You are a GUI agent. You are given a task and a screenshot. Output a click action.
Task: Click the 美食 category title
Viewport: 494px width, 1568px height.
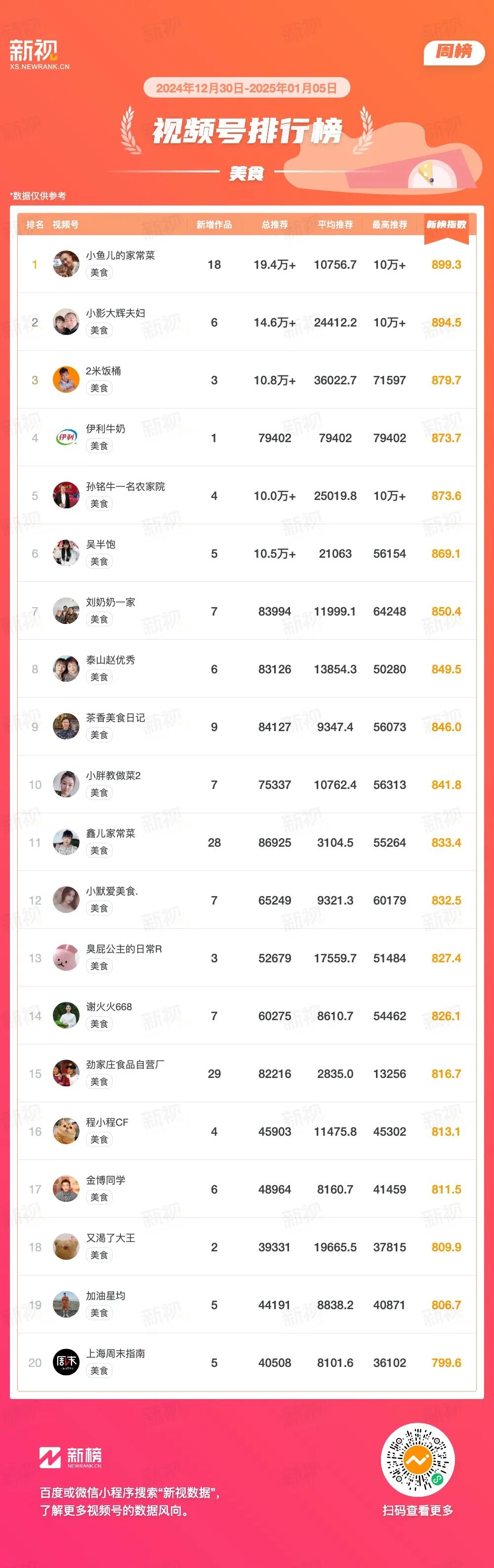(247, 173)
